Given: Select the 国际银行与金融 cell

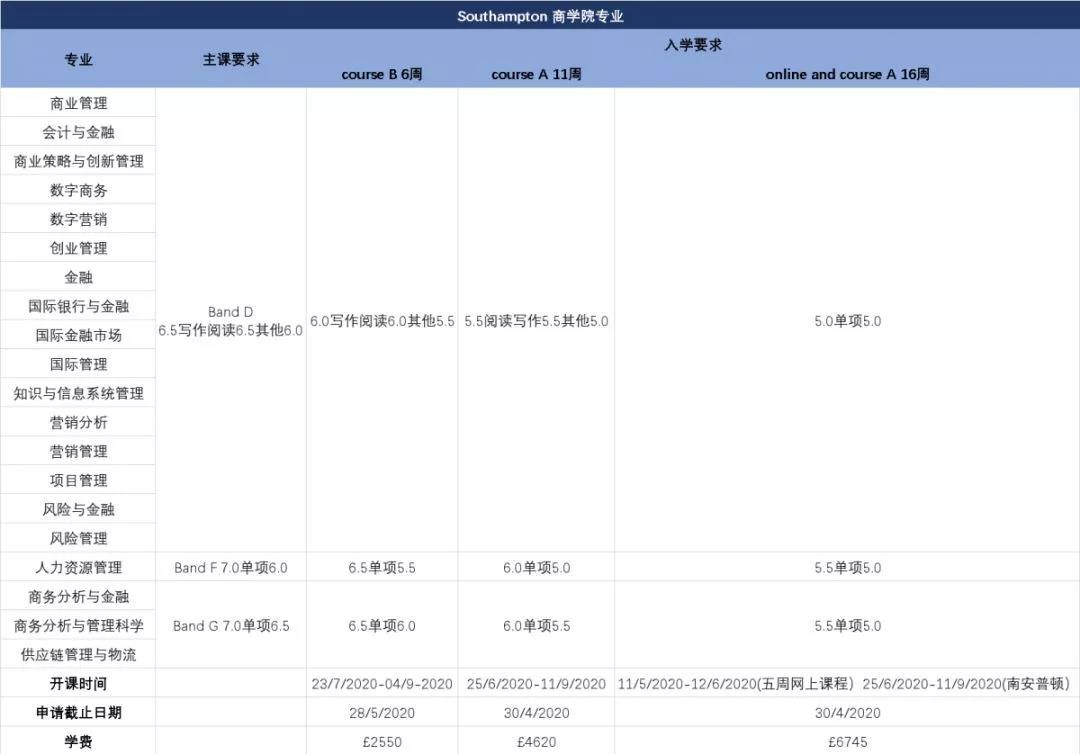Looking at the screenshot, I should [77, 305].
